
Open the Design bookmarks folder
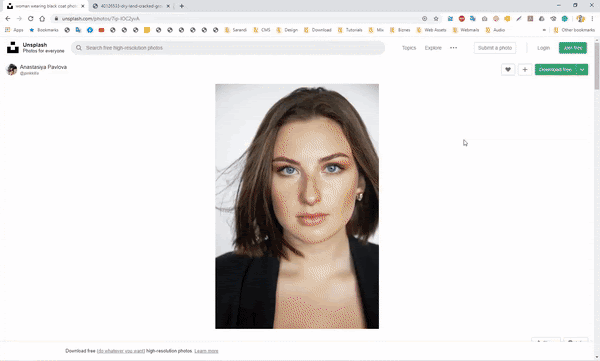287,30
